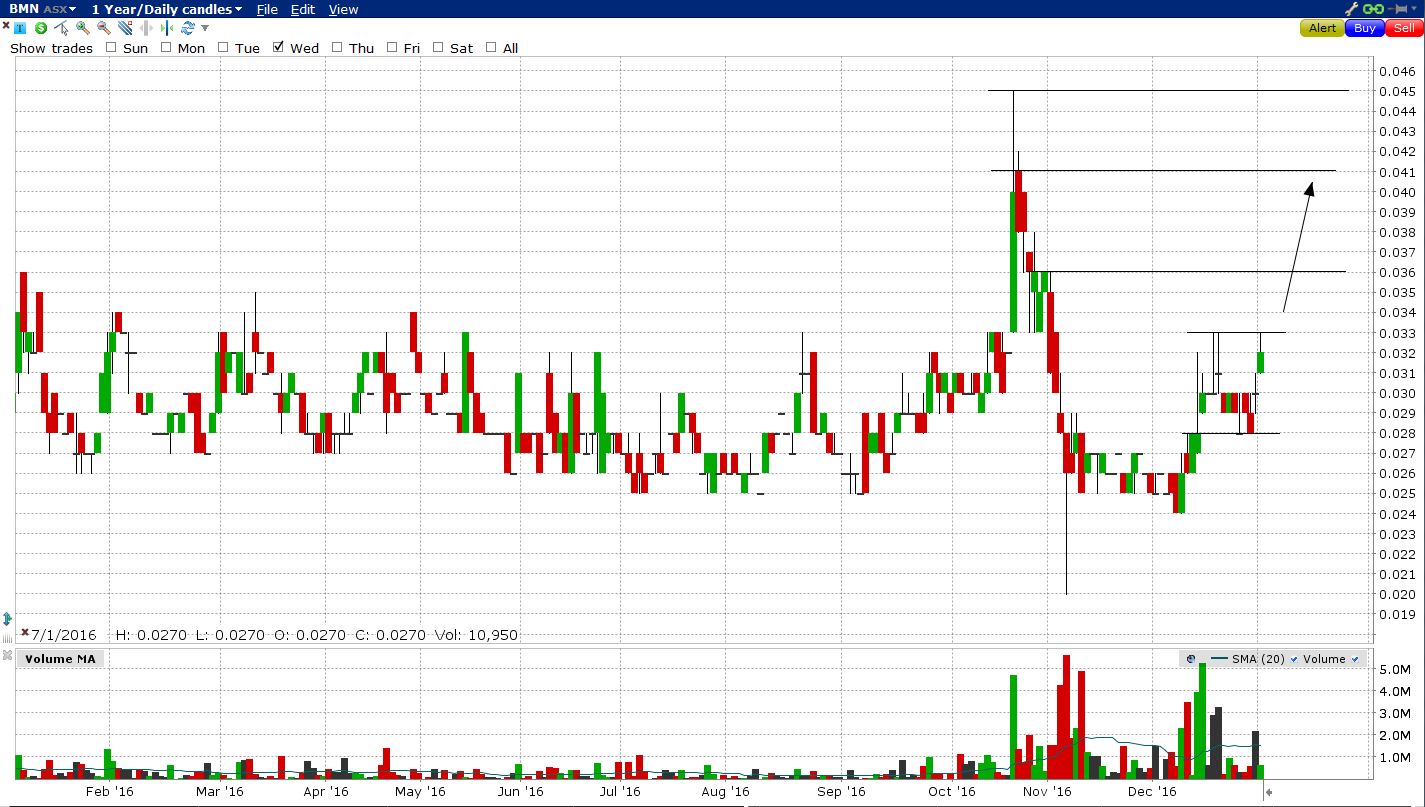Open the title bar dropdown arrow at right
This screenshot has height=807, width=1425.
1414,9
